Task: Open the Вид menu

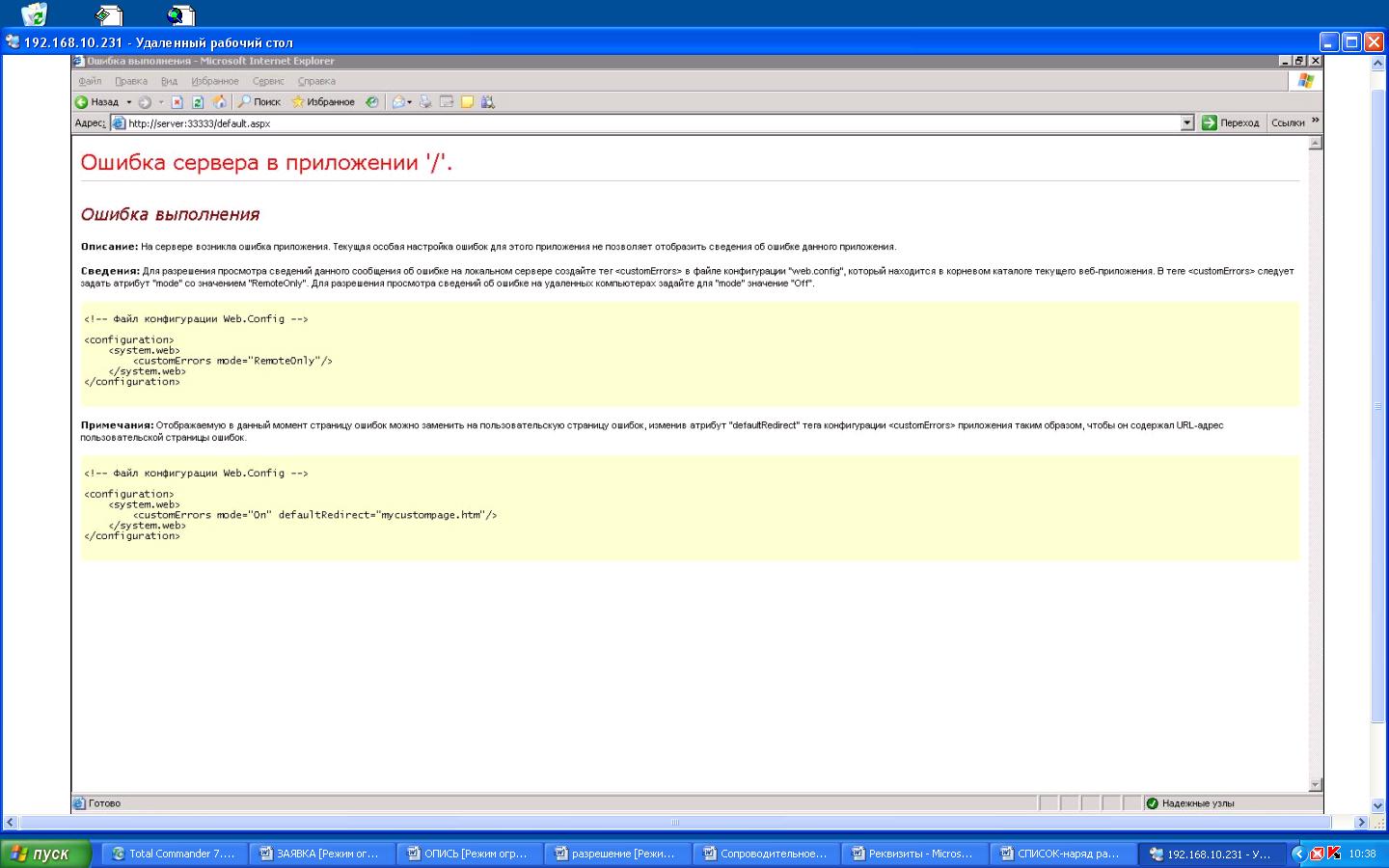Action: (169, 81)
